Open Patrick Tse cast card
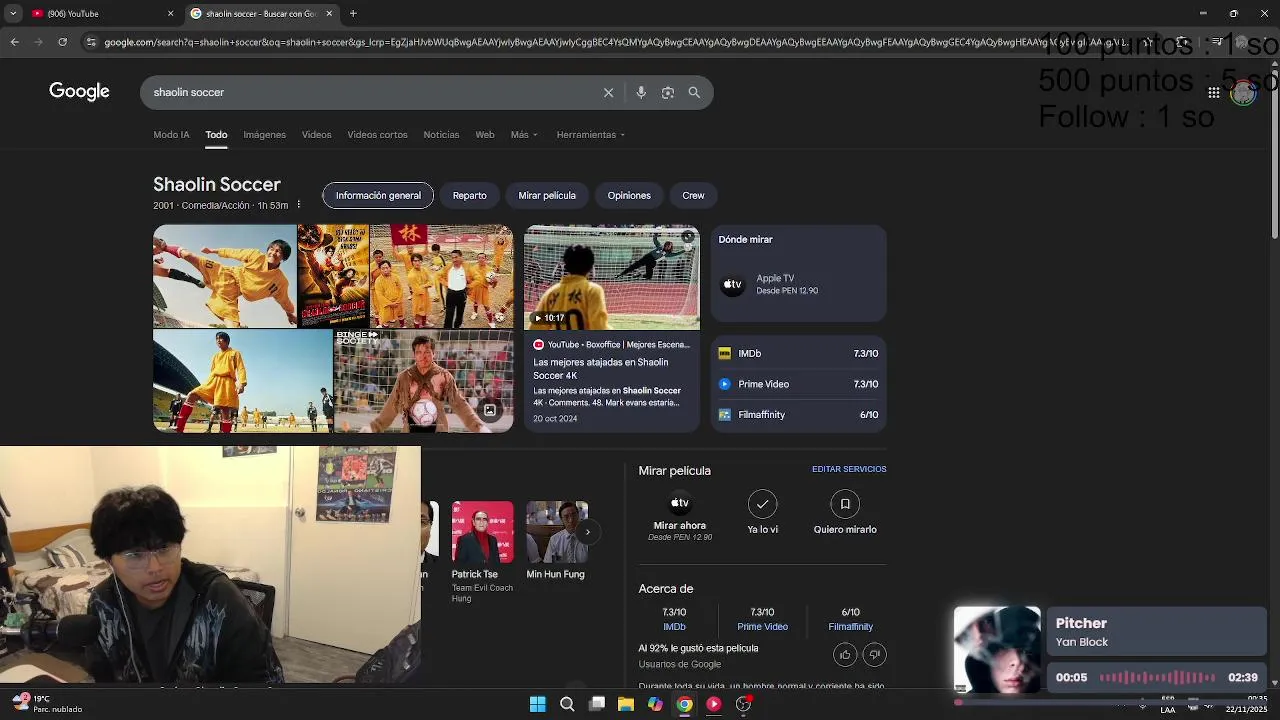Image resolution: width=1280 pixels, height=720 pixels. tap(482, 550)
